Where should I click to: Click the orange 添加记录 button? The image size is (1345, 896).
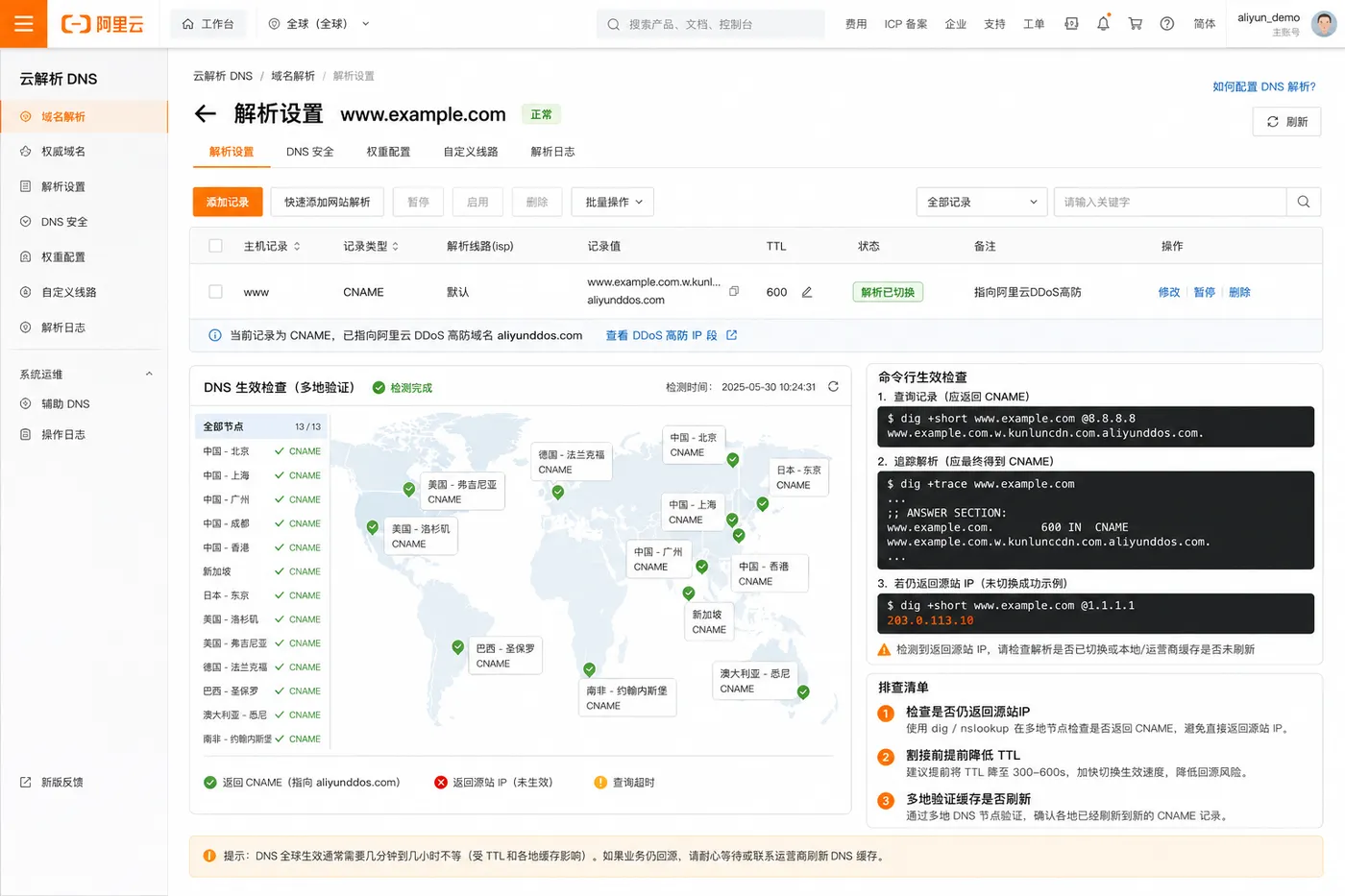227,202
